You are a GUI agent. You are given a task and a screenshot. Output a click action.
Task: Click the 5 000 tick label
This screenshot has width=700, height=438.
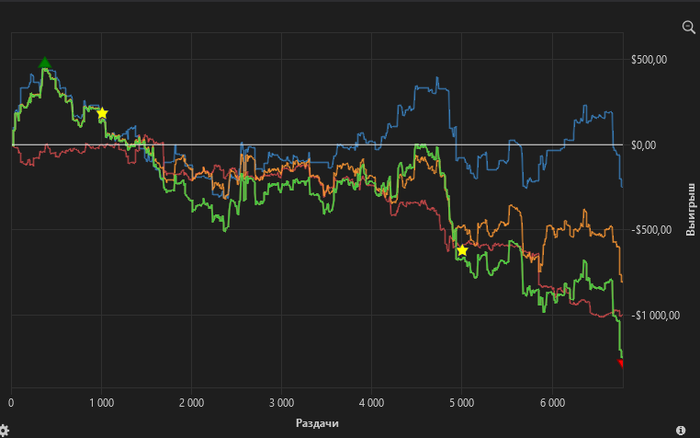[x=462, y=403]
